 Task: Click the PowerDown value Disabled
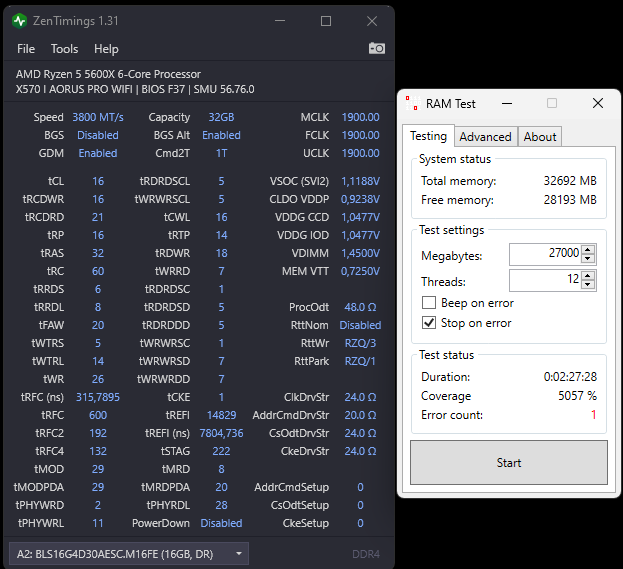pos(221,523)
